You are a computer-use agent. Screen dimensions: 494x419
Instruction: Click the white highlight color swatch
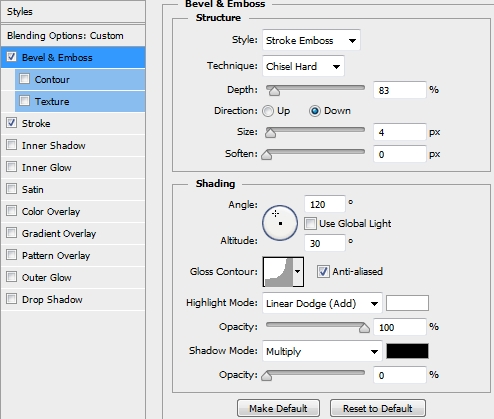point(407,303)
